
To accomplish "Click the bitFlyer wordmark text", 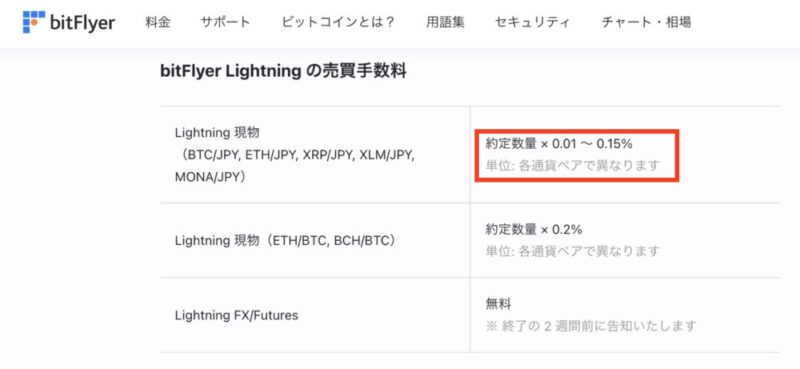I will (83, 23).
